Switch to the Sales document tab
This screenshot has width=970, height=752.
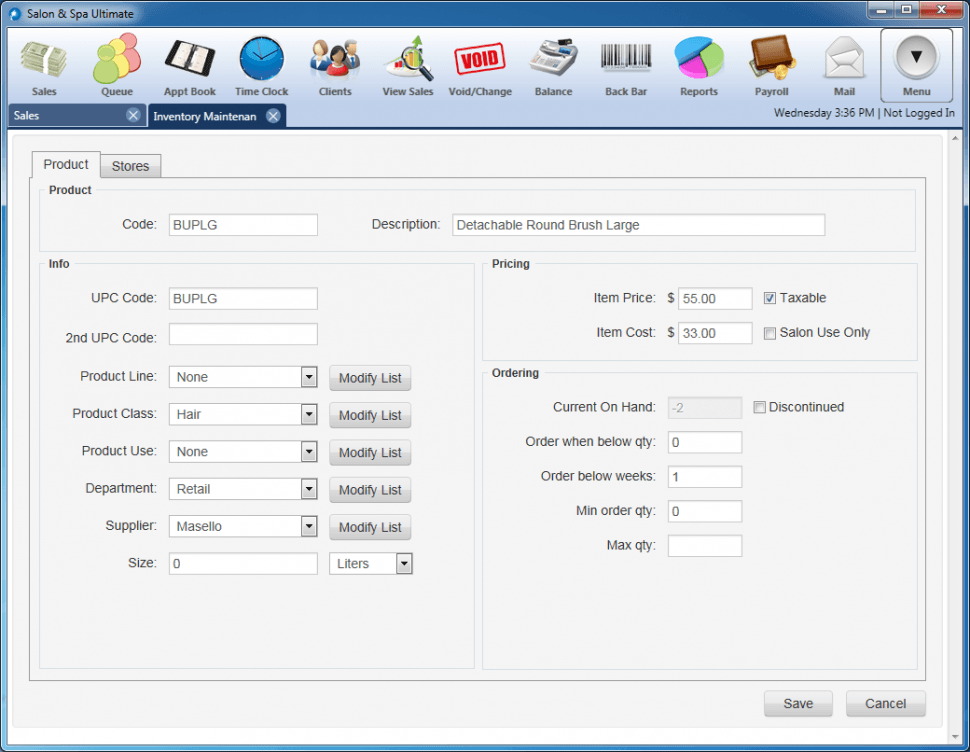pos(60,116)
